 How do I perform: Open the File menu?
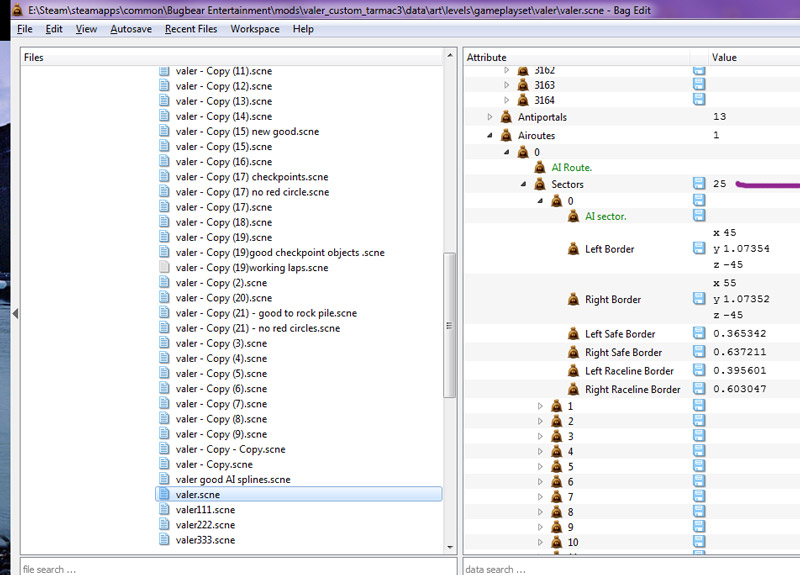pyautogui.click(x=24, y=29)
